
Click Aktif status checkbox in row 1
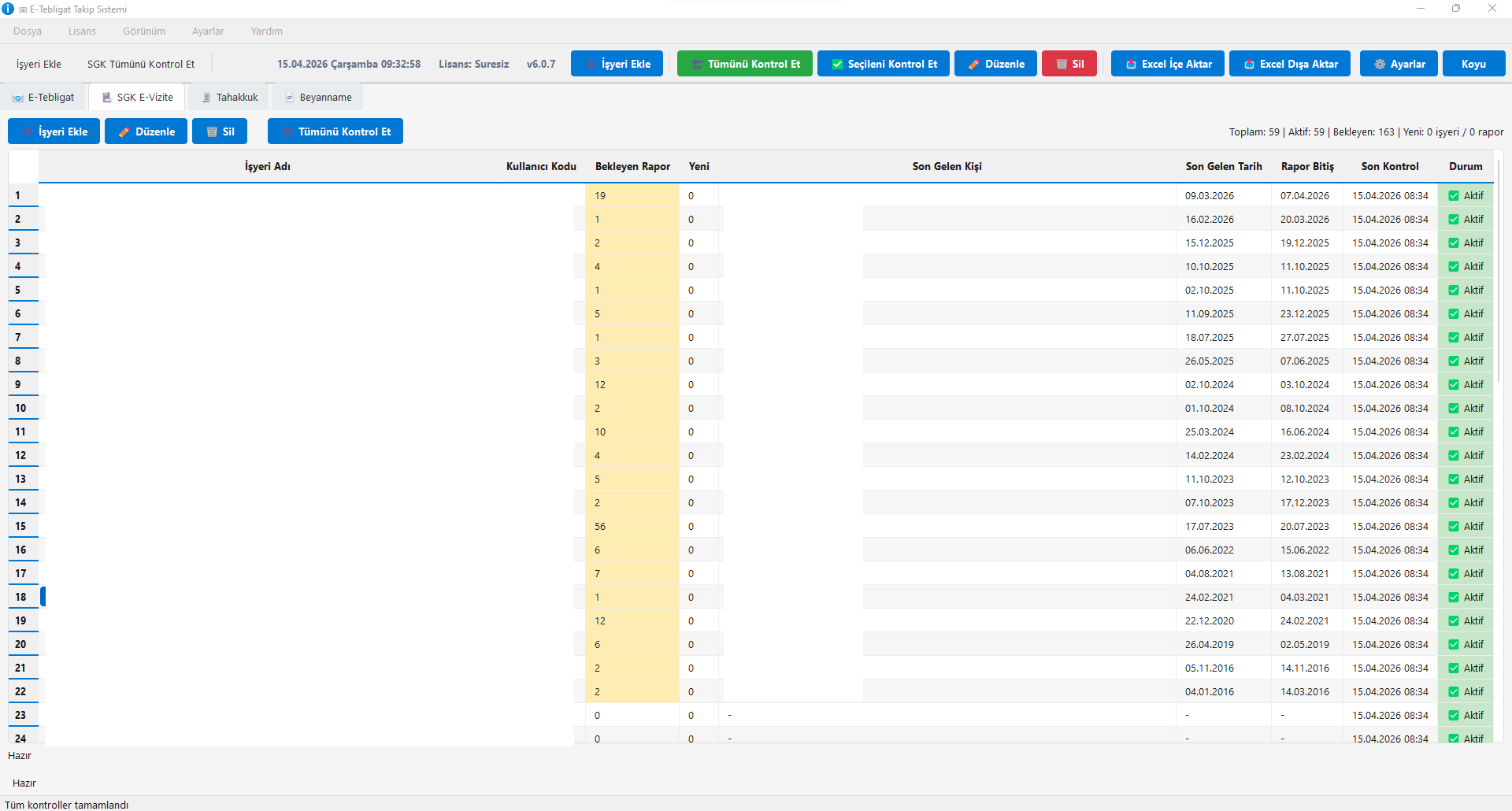click(1454, 196)
